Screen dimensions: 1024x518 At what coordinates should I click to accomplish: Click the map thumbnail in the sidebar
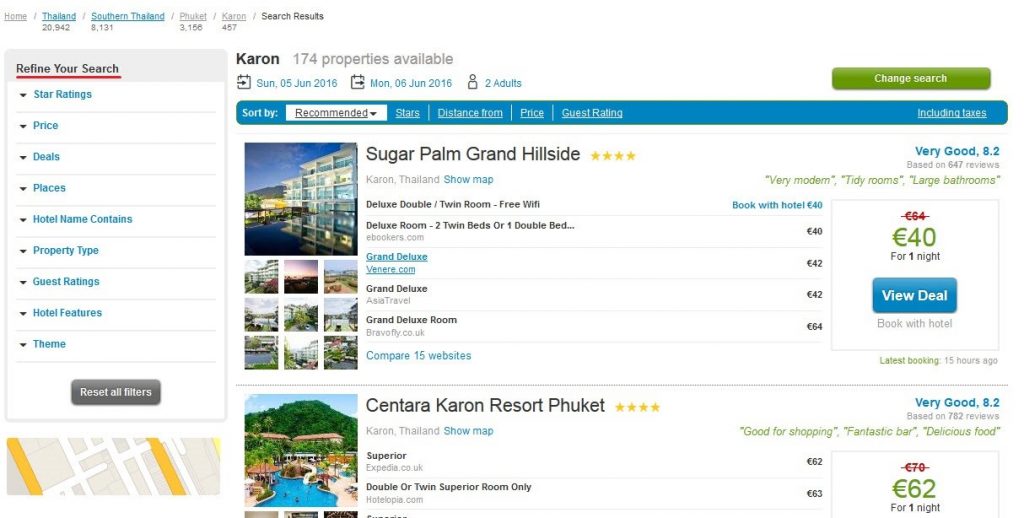click(113, 466)
